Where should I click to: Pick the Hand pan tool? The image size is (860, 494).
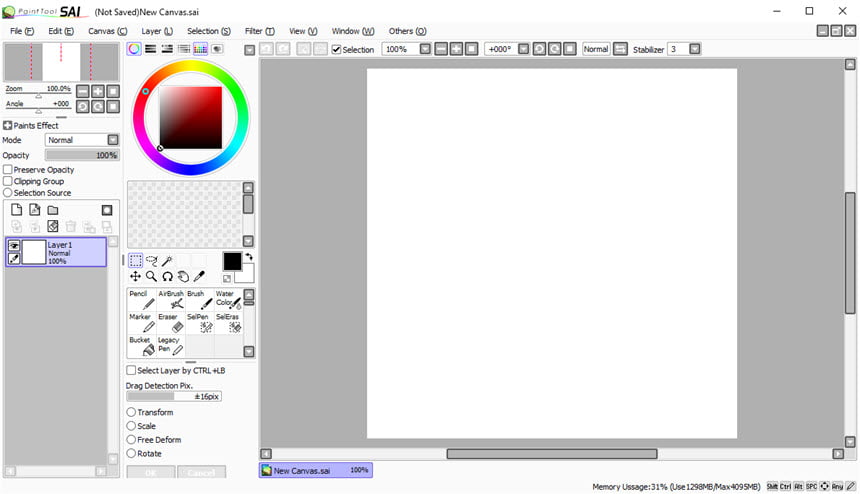pyautogui.click(x=183, y=276)
